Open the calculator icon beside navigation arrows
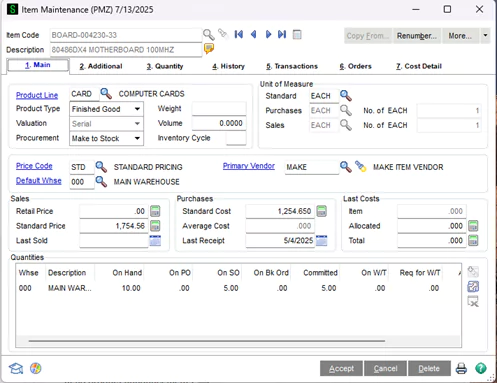Screen dimensions: 497x383 297,35
